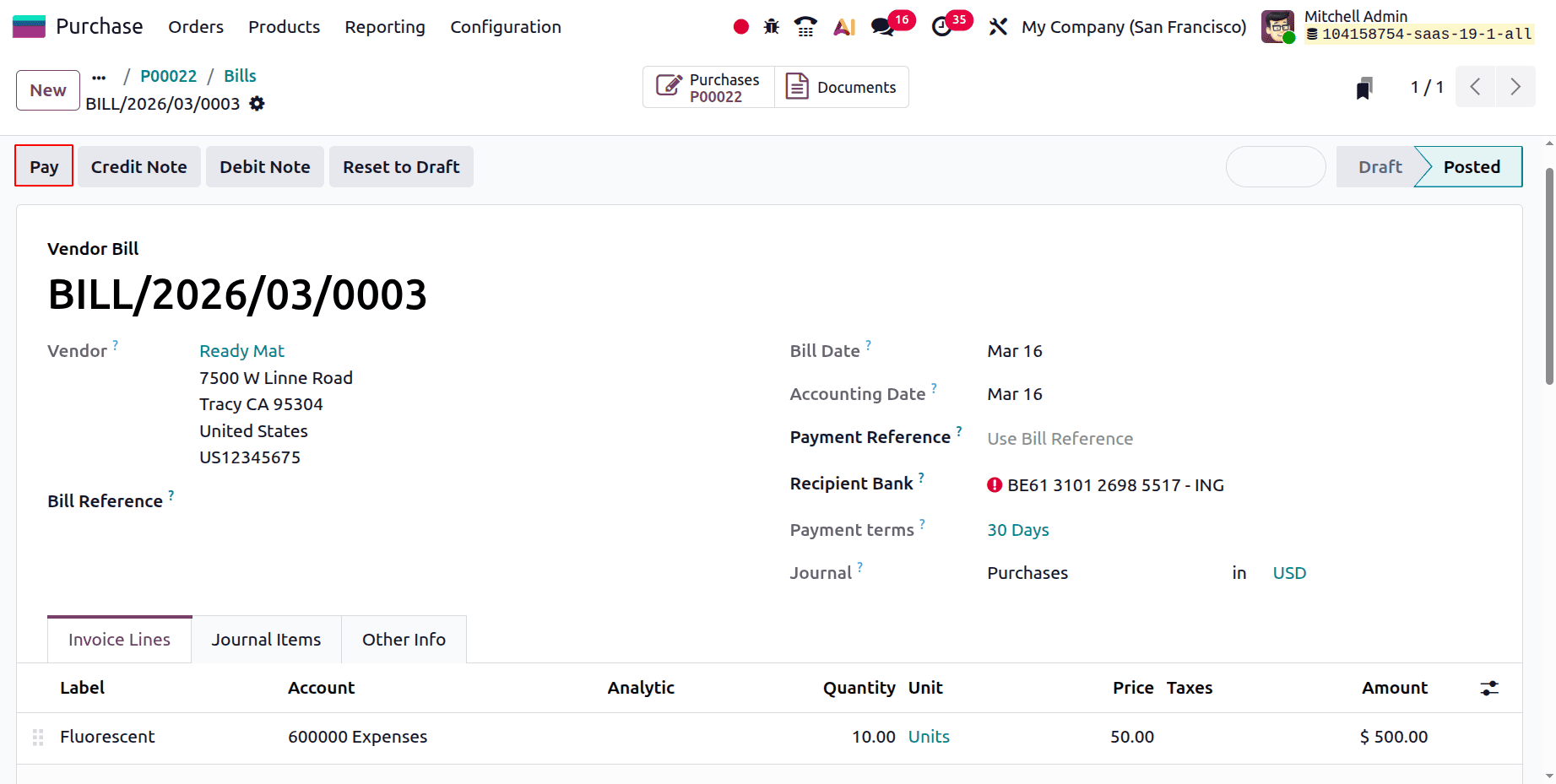Open the Units selector on Fluorescent line
This screenshot has width=1556, height=784.
(x=929, y=736)
